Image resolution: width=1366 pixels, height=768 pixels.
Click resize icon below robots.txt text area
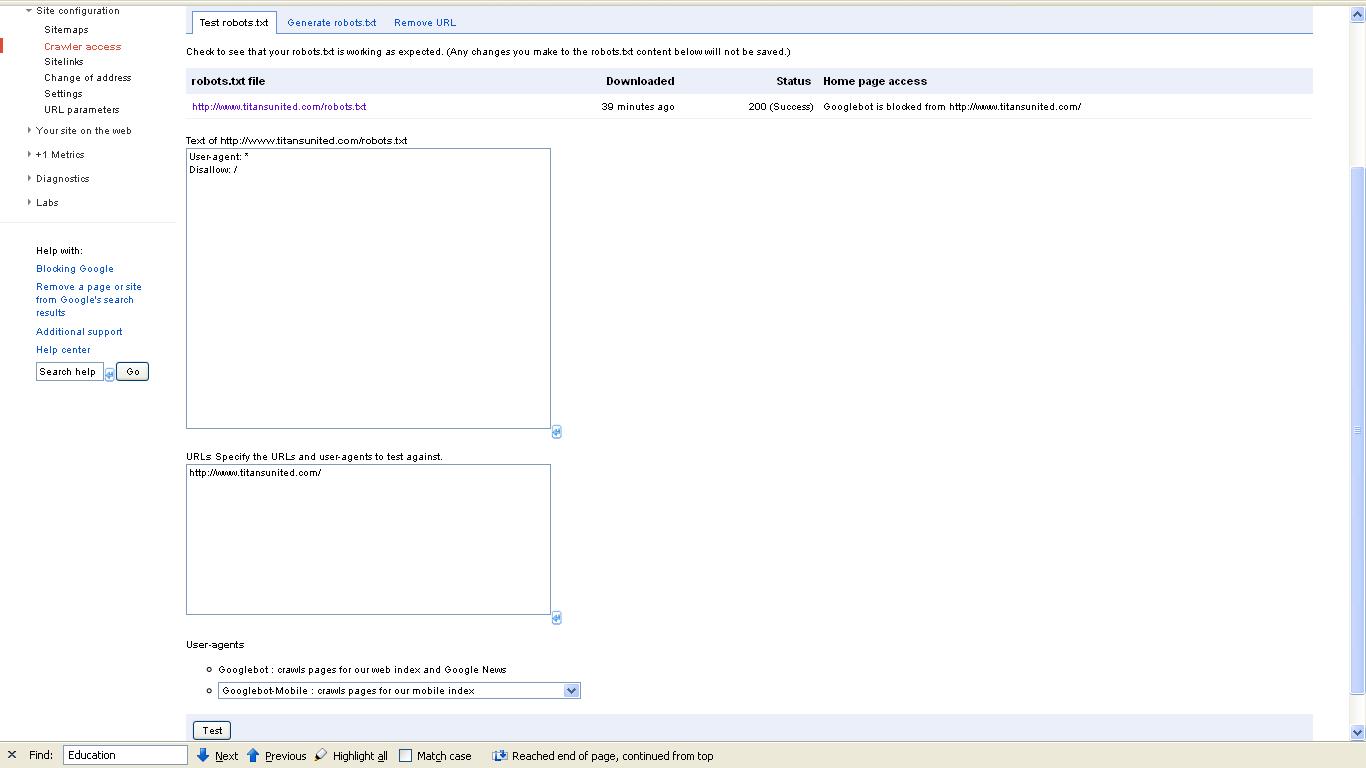click(557, 432)
